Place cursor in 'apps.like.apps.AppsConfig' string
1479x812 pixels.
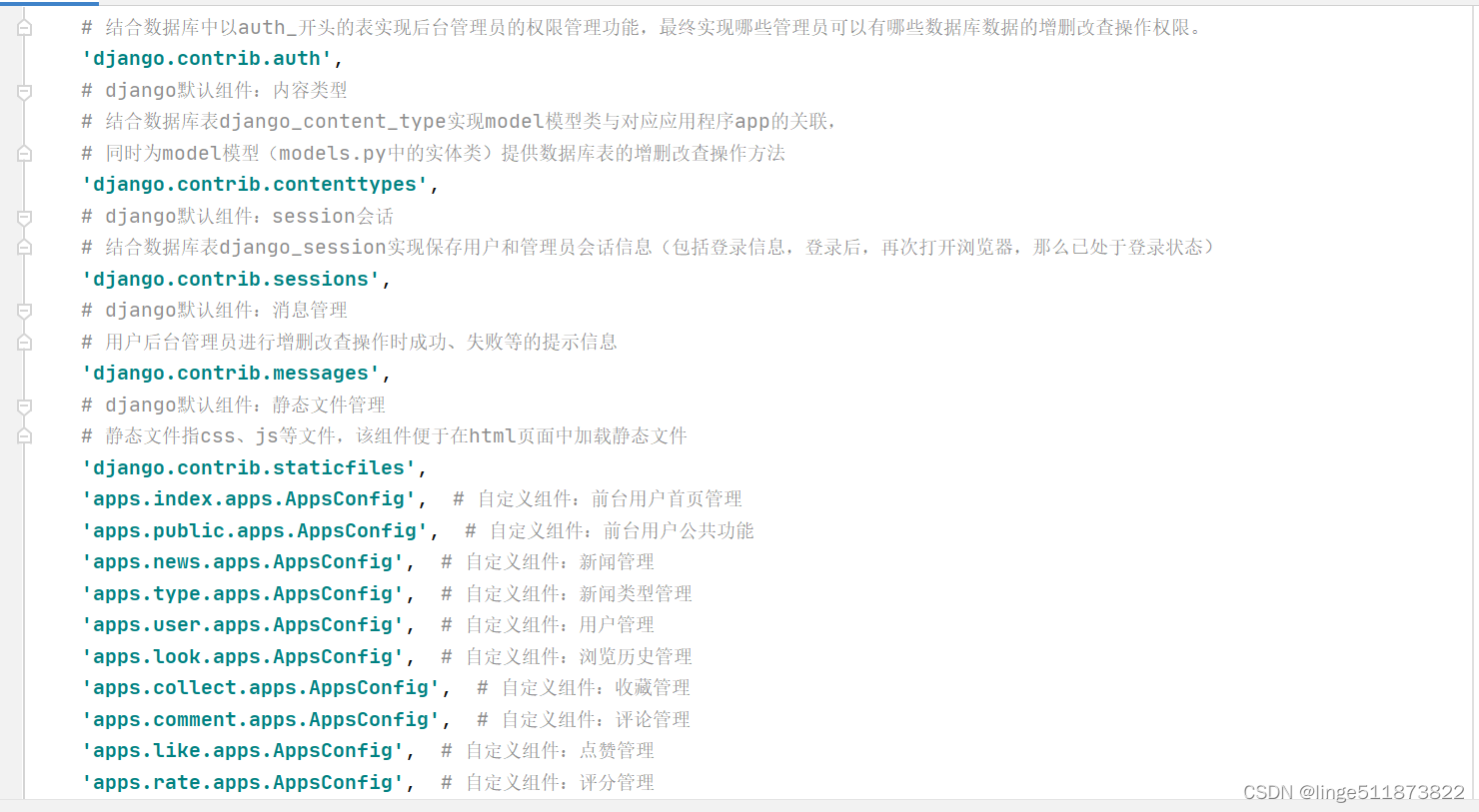[x=243, y=751]
